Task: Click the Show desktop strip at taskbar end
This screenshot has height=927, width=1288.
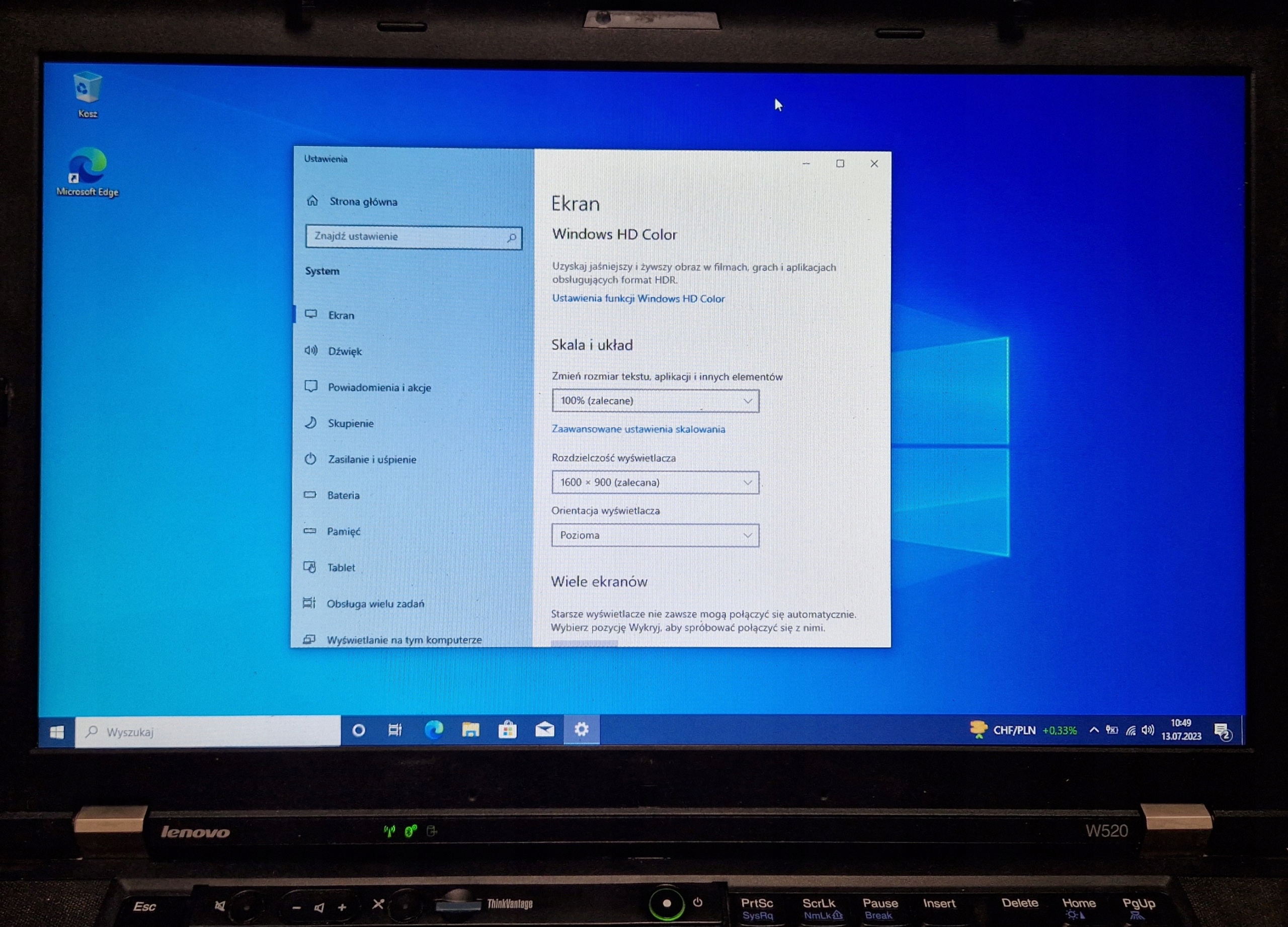Action: pos(1243,731)
